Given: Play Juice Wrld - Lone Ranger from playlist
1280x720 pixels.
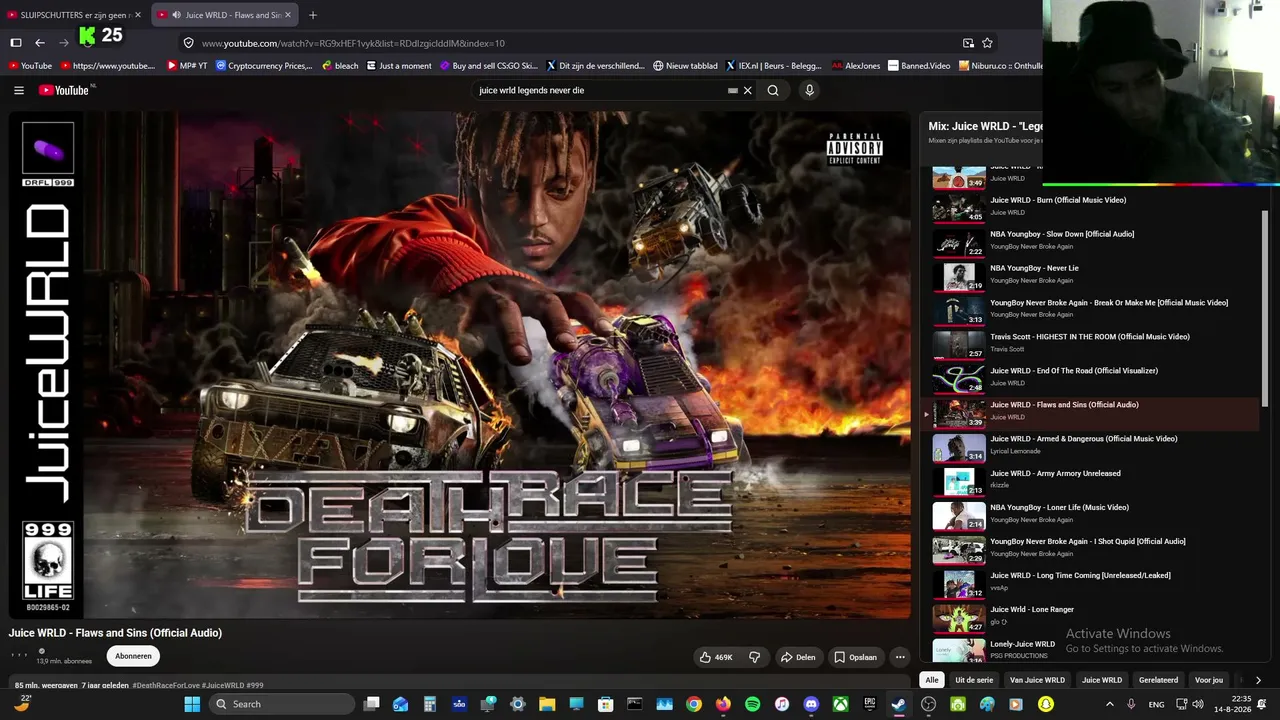Looking at the screenshot, I should tap(1093, 616).
